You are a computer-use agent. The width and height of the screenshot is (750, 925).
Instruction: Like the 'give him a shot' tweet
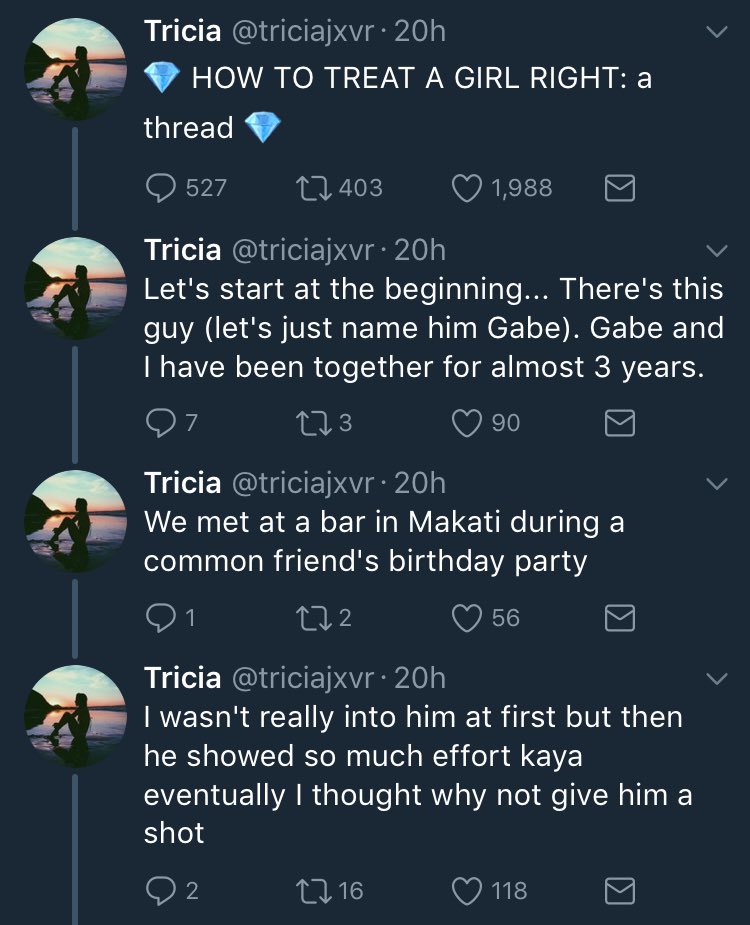pyautogui.click(x=467, y=890)
